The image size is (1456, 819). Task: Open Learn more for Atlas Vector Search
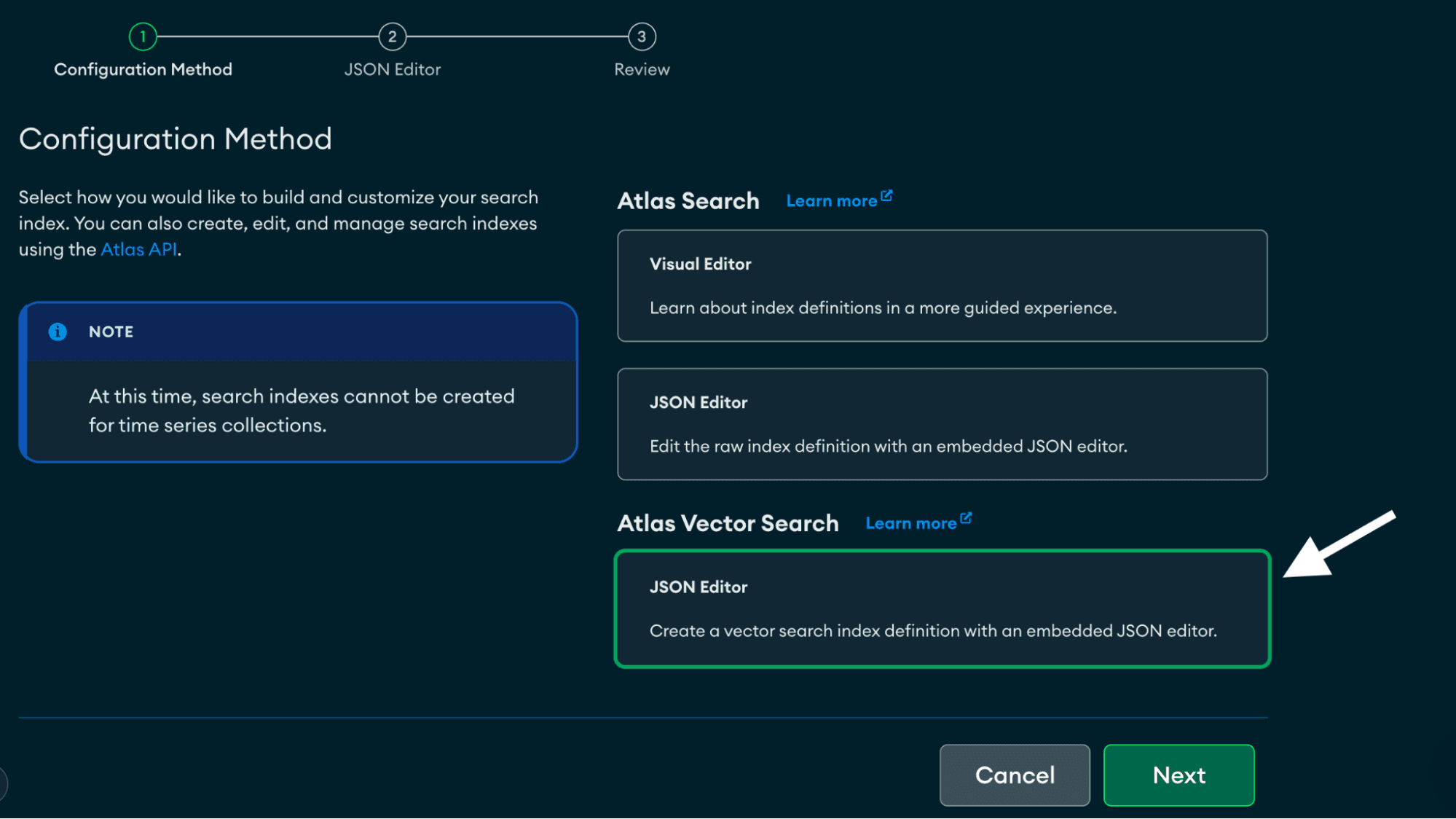click(x=910, y=523)
